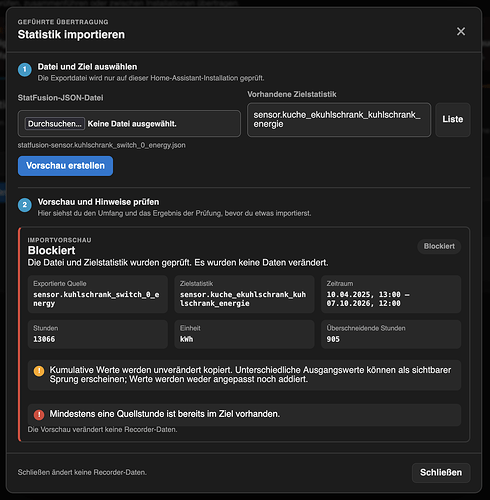Viewport: 490px width, 500px height.
Task: Click heading 'Vorschau und Hinweise prüfen'
Action: pyautogui.click(x=98, y=202)
